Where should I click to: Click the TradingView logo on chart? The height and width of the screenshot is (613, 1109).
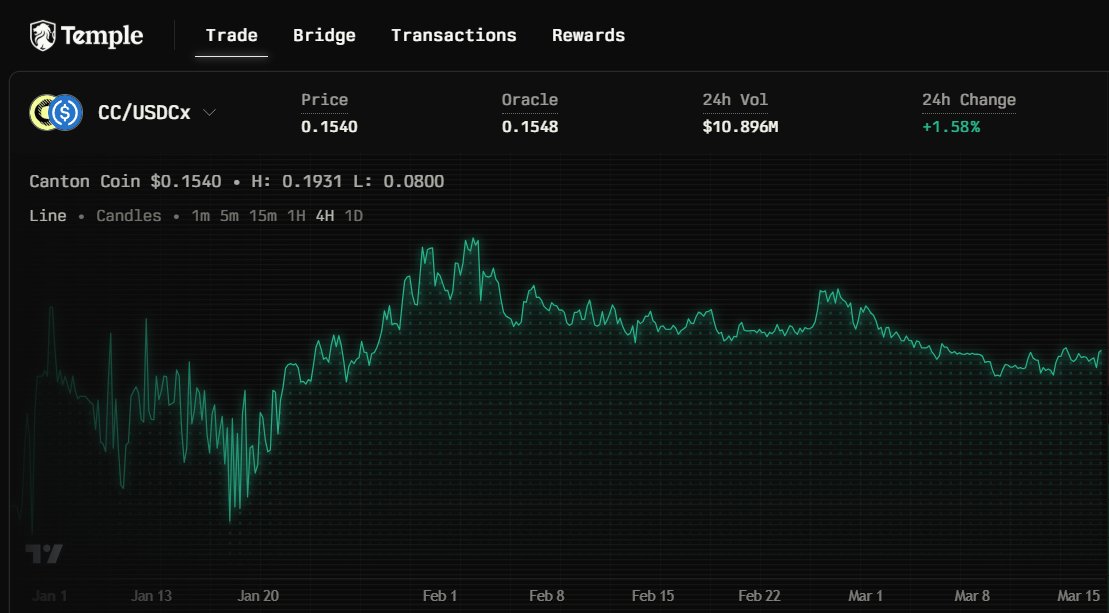click(x=44, y=553)
